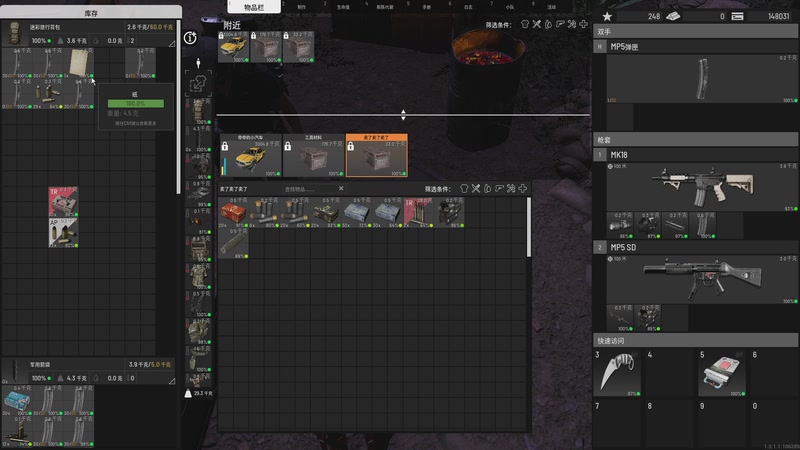Toggle the medical cross filter in the chest panel
800x450 pixels.
(x=522, y=188)
